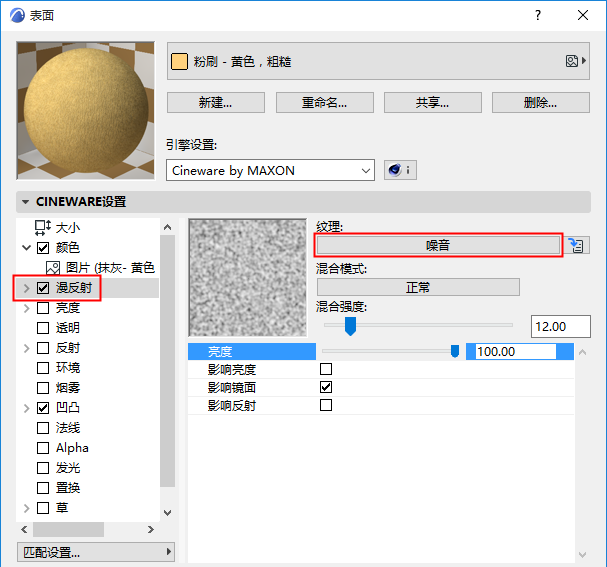
Task: Click the channel list scroll right arrow
Action: coord(151,529)
